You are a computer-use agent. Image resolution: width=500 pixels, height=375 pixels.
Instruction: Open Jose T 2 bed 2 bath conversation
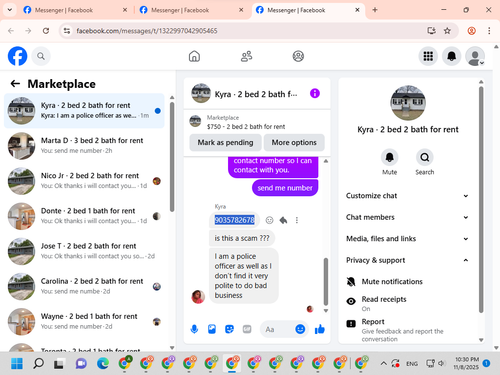(84, 251)
